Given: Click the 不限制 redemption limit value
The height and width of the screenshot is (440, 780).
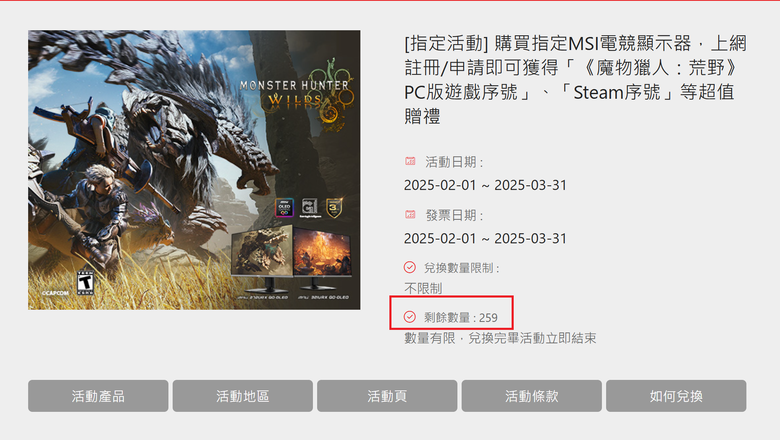Looking at the screenshot, I should 423,288.
